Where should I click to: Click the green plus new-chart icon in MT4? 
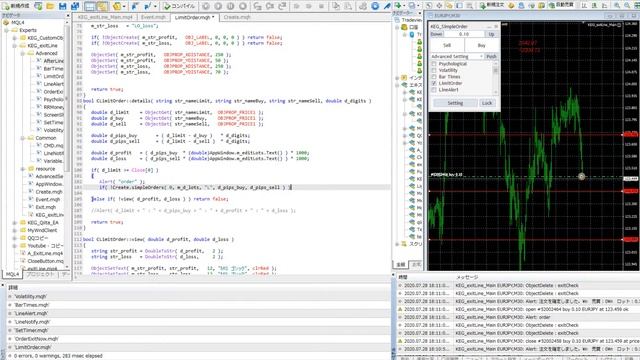pyautogui.click(x=398, y=6)
